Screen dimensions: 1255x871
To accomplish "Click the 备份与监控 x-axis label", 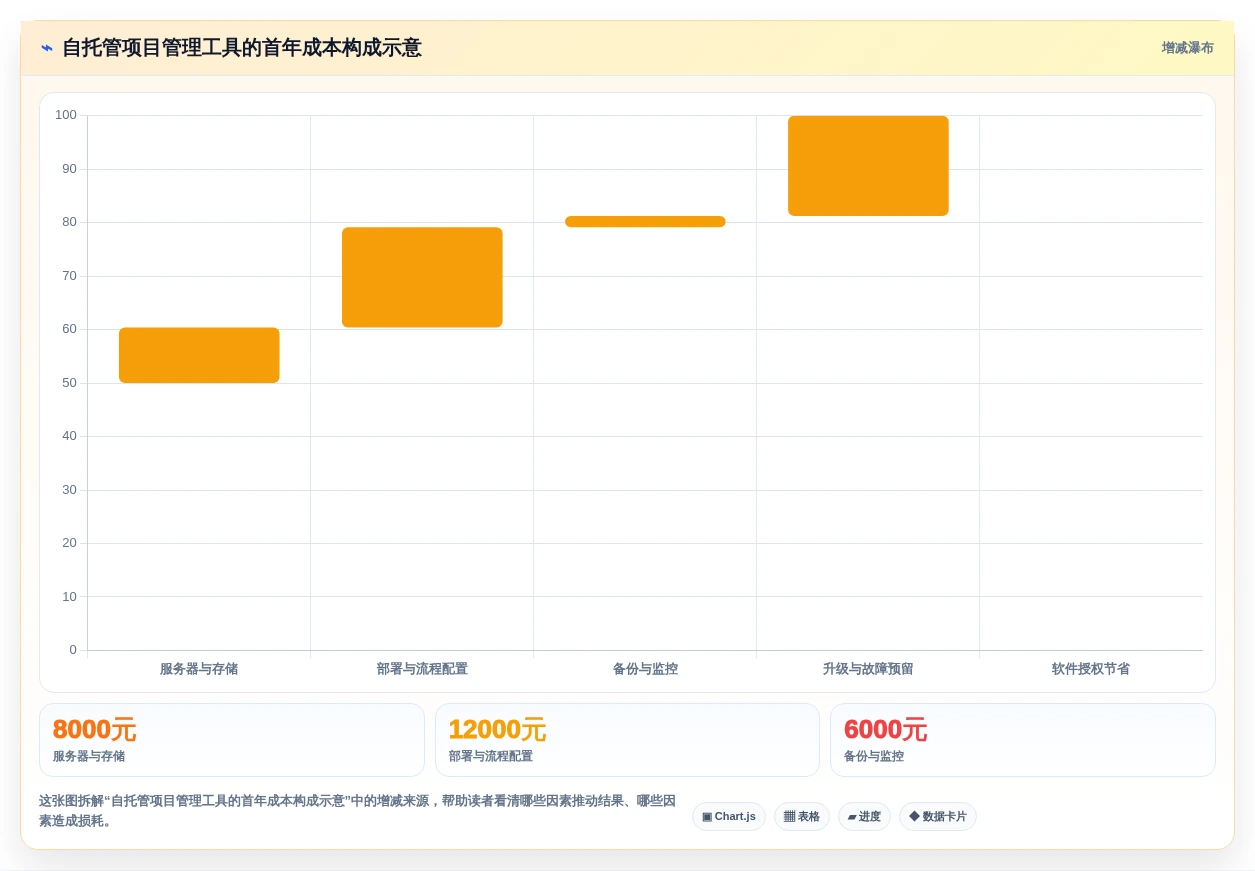I will point(645,669).
